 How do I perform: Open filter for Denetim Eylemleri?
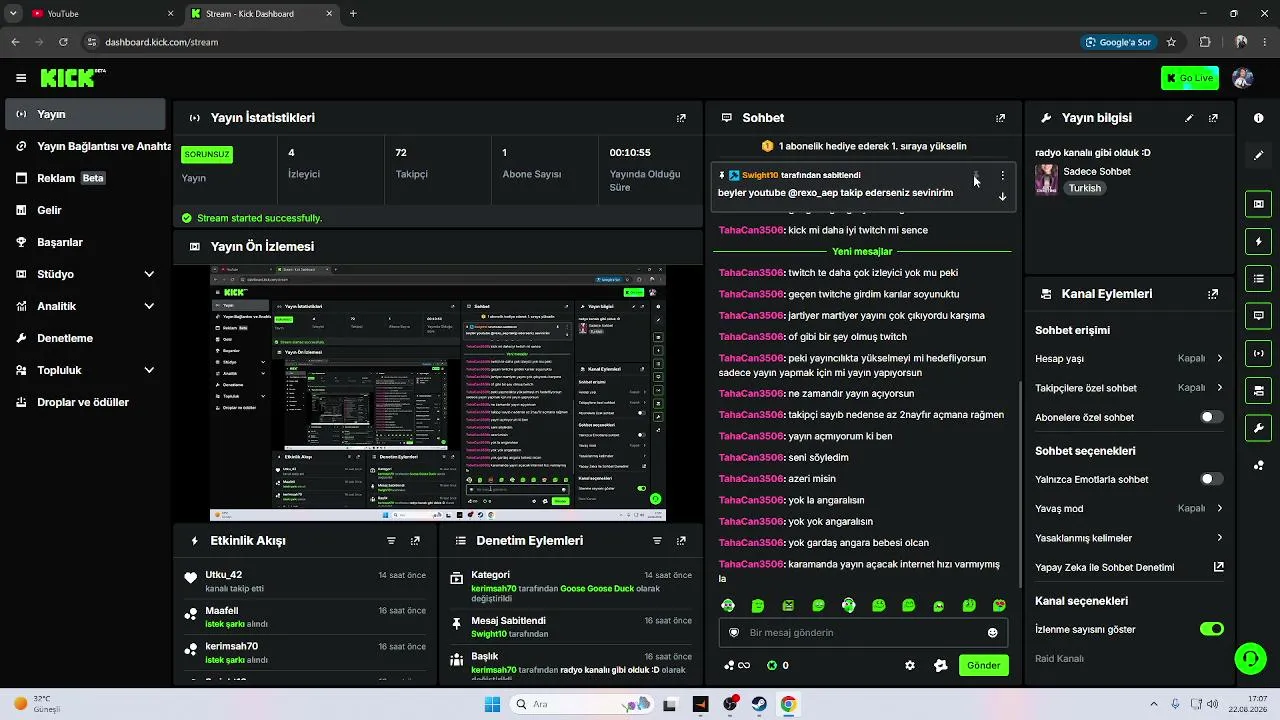coord(657,541)
